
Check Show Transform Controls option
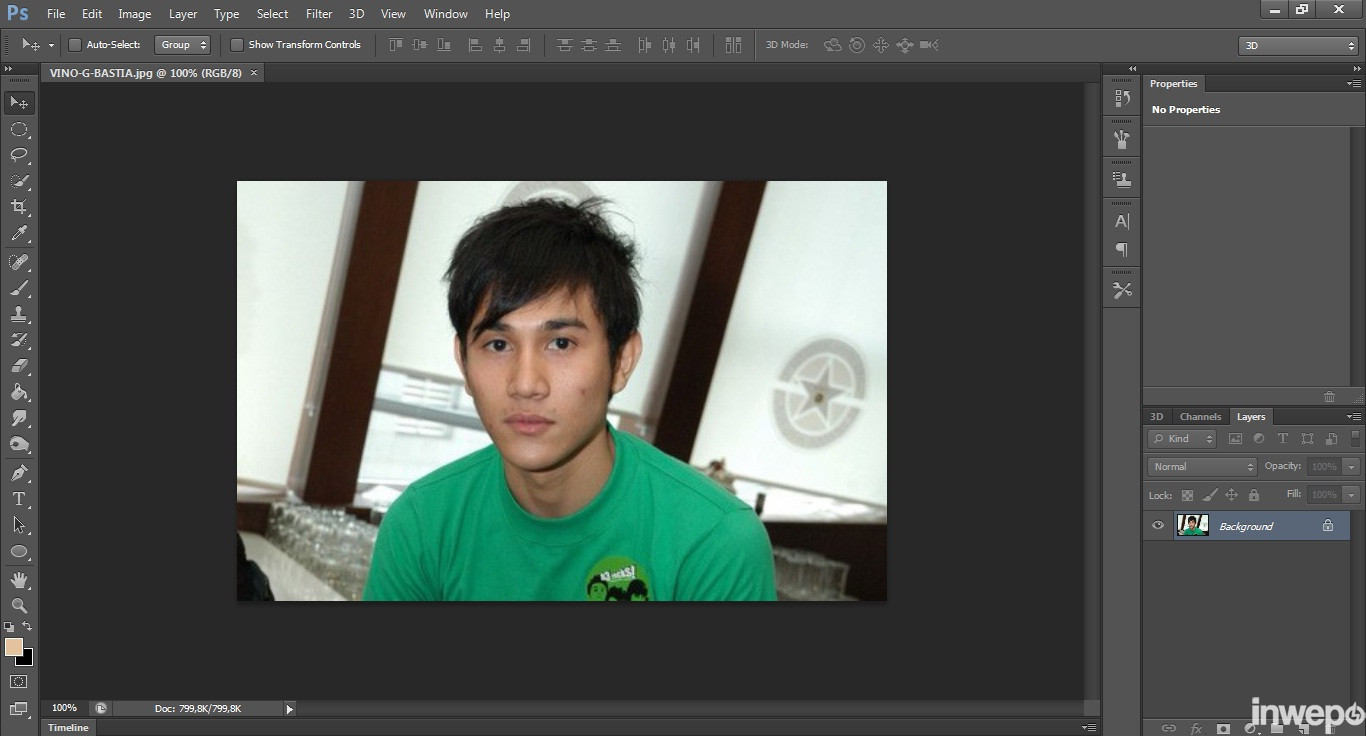[237, 45]
